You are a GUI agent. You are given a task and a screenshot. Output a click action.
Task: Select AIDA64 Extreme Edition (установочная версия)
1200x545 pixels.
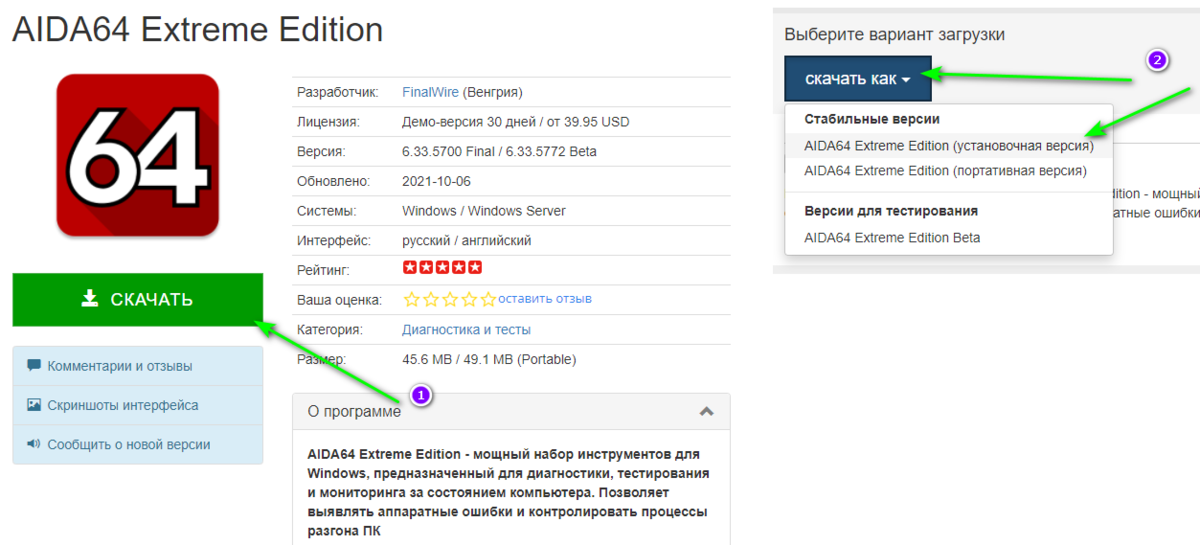[949, 145]
